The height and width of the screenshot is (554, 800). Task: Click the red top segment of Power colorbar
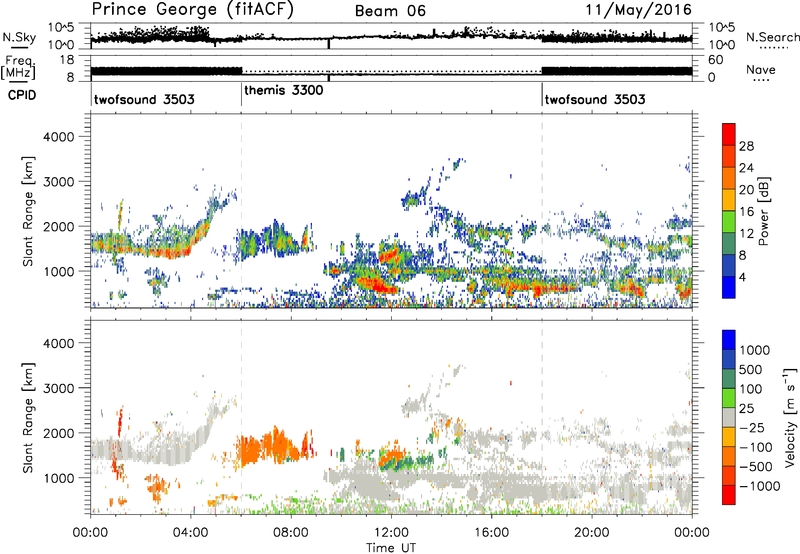coord(729,134)
